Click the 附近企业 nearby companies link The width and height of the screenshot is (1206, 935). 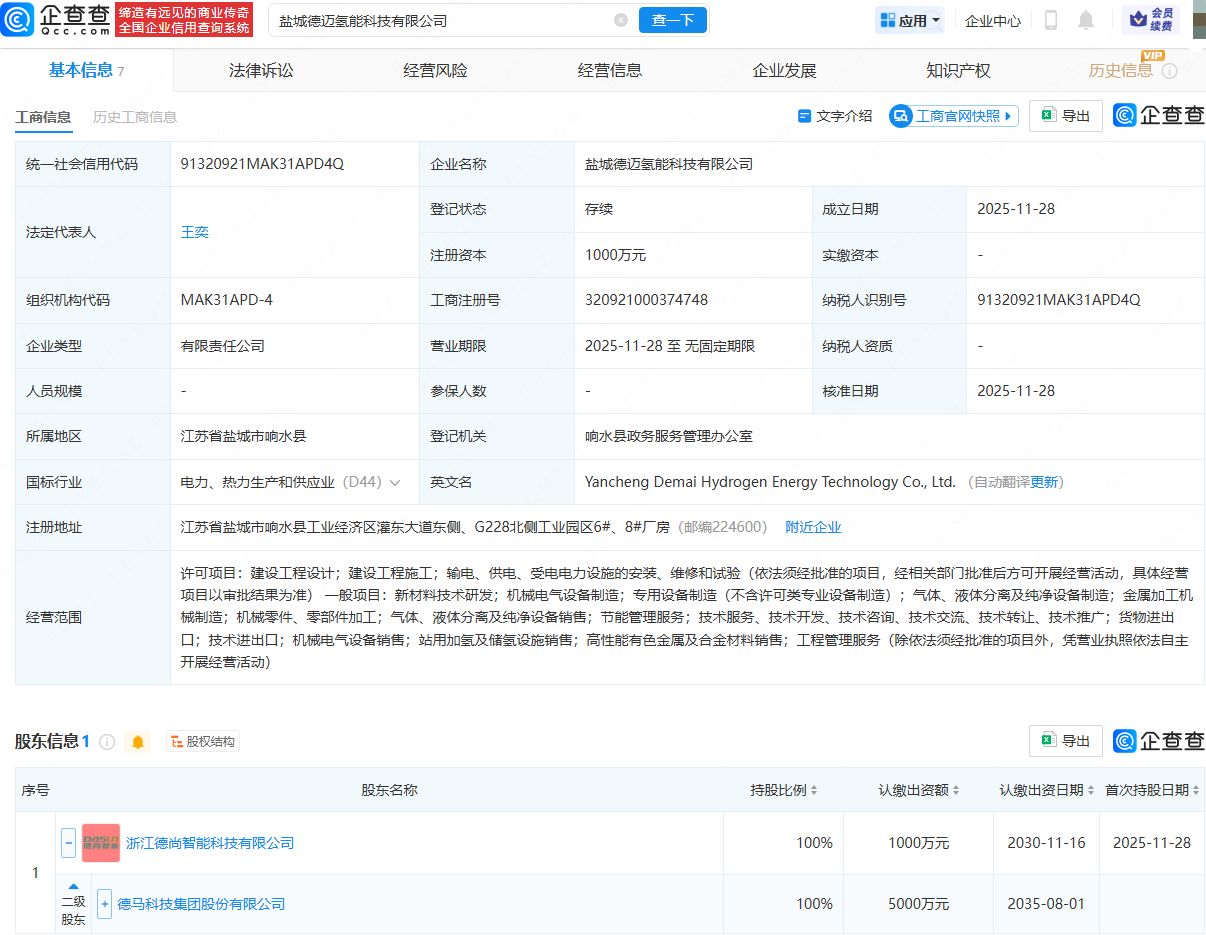pyautogui.click(x=813, y=527)
